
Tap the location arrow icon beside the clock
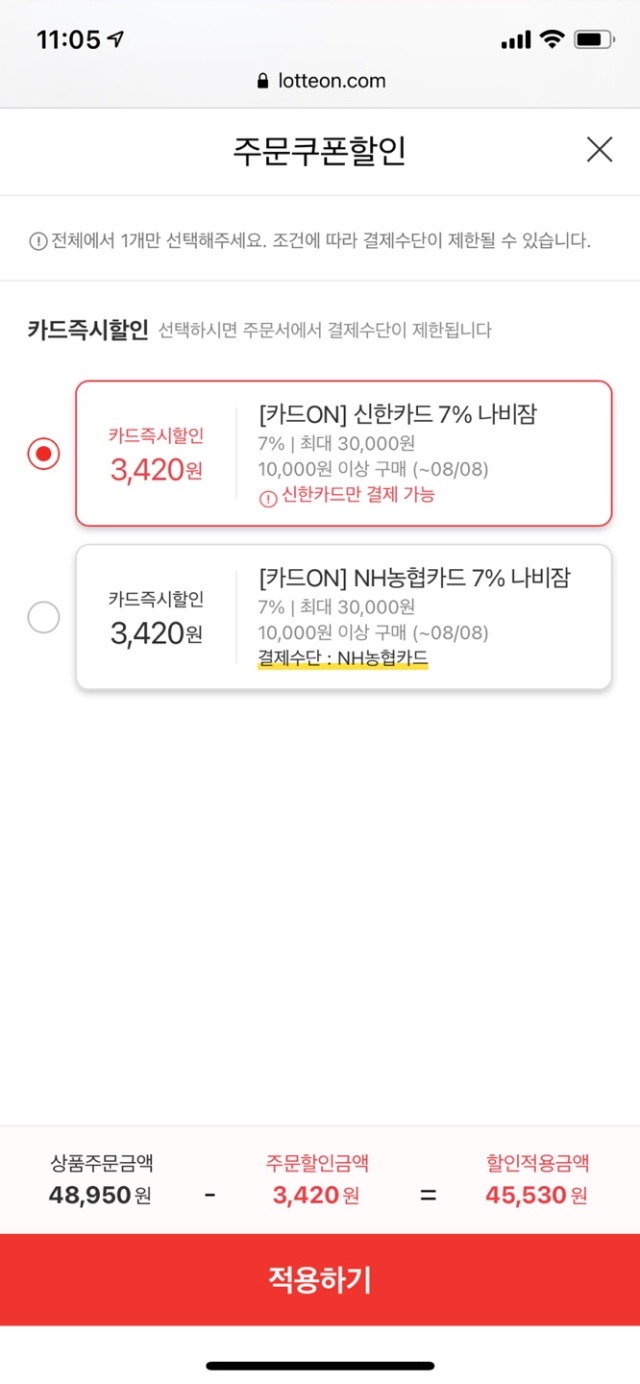click(117, 40)
